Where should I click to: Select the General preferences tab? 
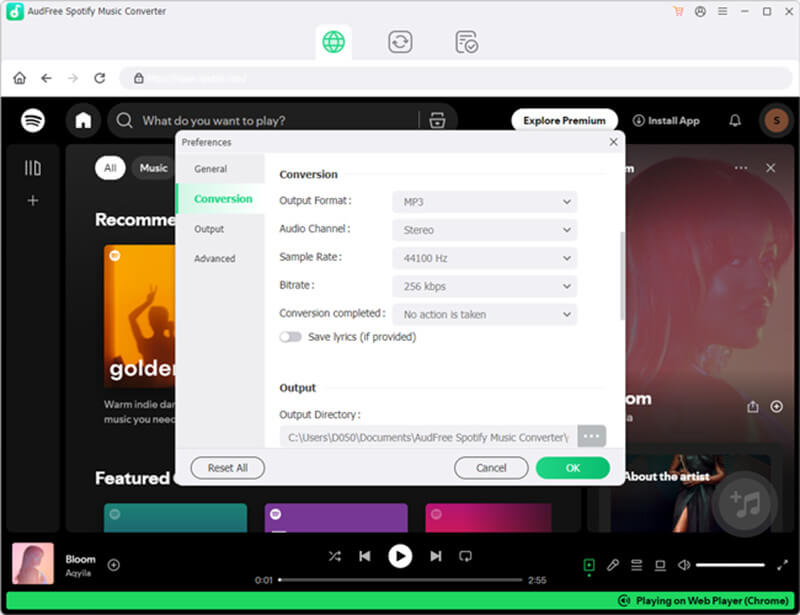(210, 168)
